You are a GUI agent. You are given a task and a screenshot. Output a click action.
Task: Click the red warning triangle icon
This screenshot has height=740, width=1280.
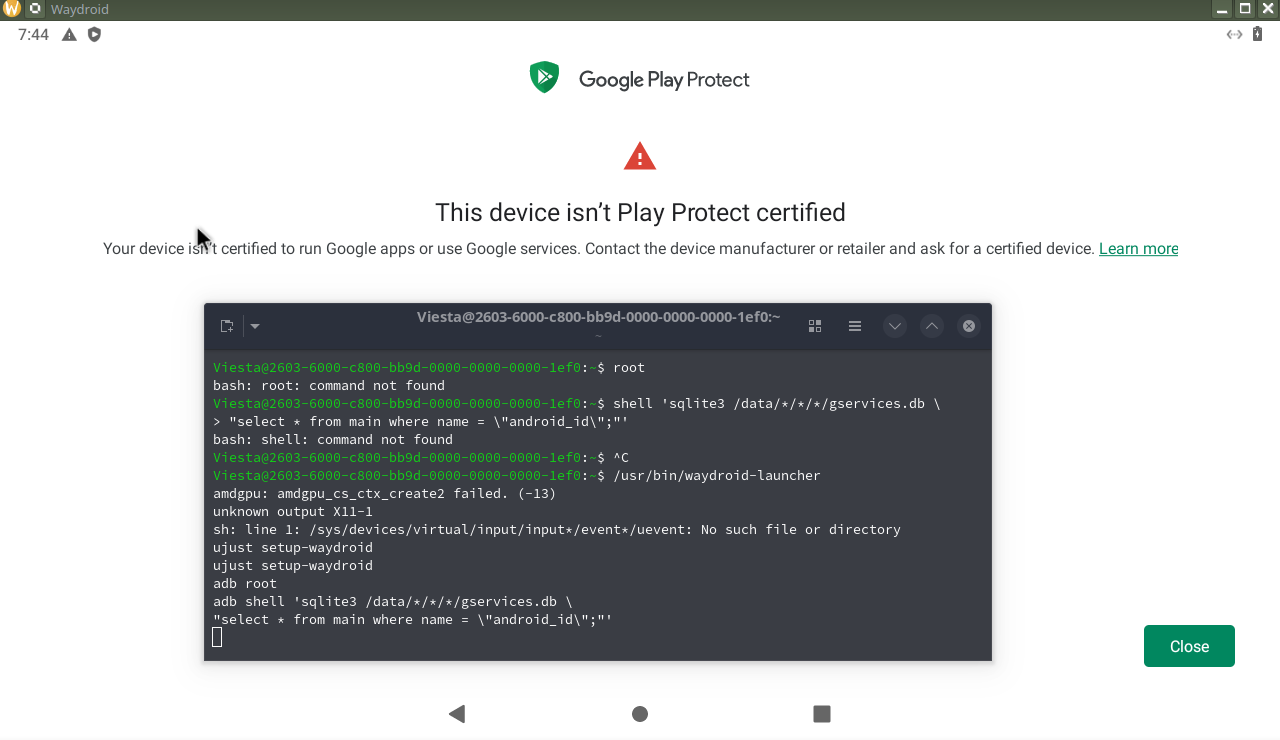(640, 156)
